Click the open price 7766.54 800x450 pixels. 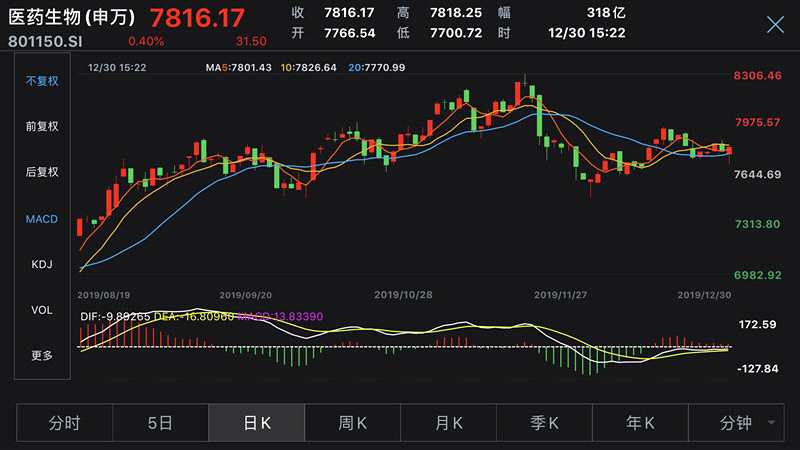[350, 33]
